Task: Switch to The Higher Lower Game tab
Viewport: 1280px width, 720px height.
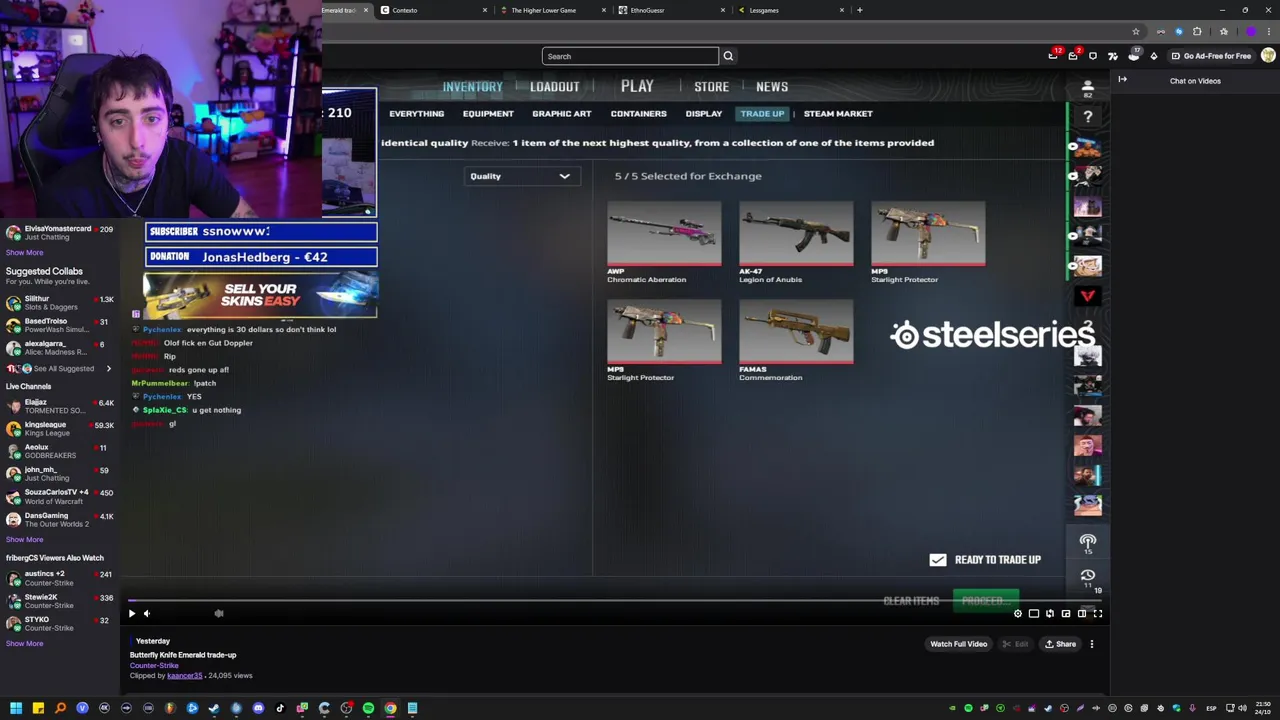Action: point(553,10)
